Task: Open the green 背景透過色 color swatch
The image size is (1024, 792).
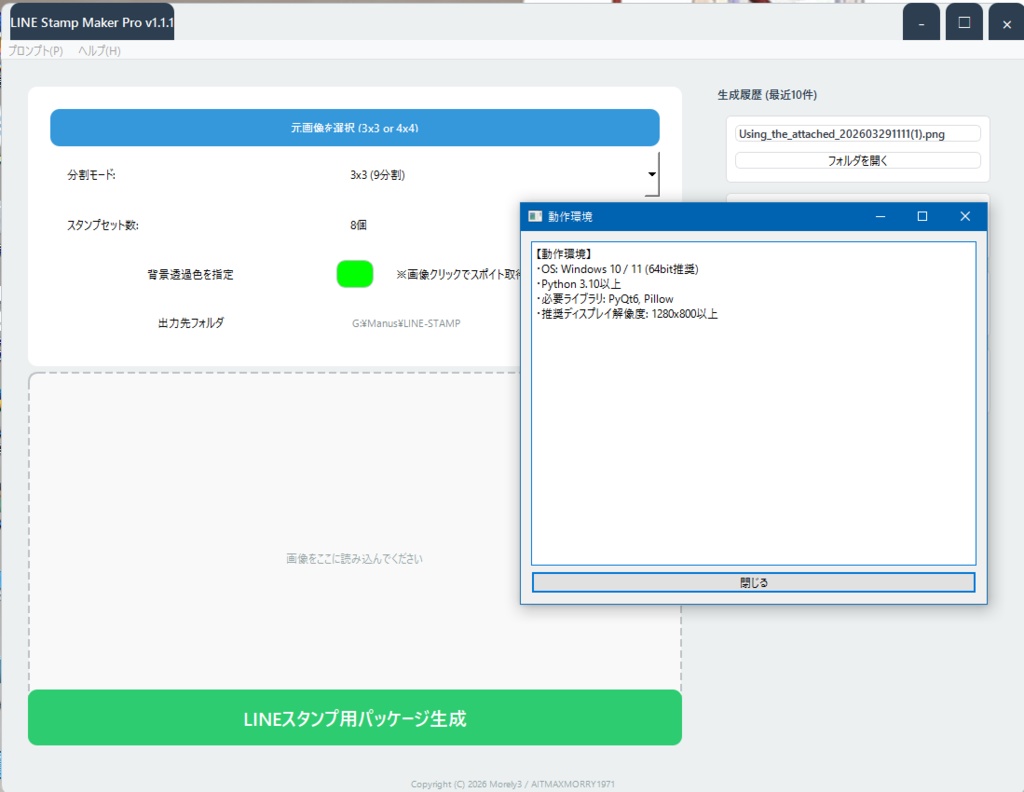Action: click(x=354, y=274)
